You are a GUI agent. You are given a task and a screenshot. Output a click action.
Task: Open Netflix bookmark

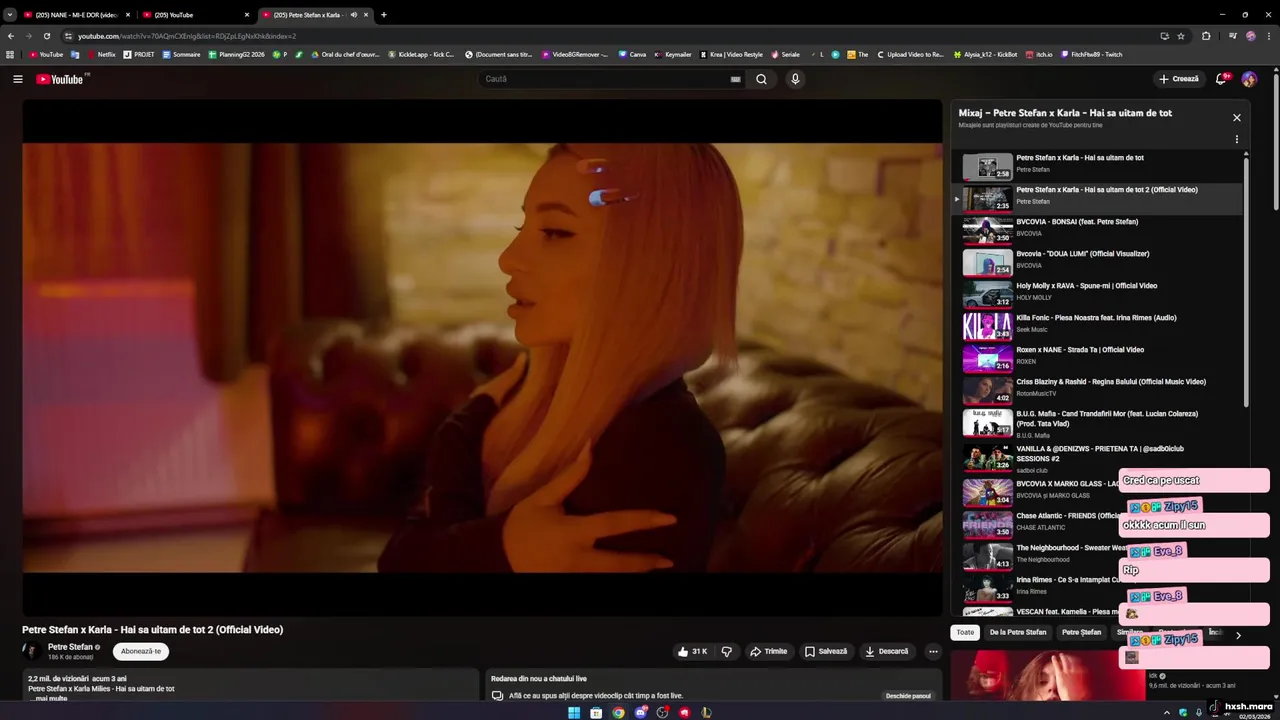coord(102,54)
